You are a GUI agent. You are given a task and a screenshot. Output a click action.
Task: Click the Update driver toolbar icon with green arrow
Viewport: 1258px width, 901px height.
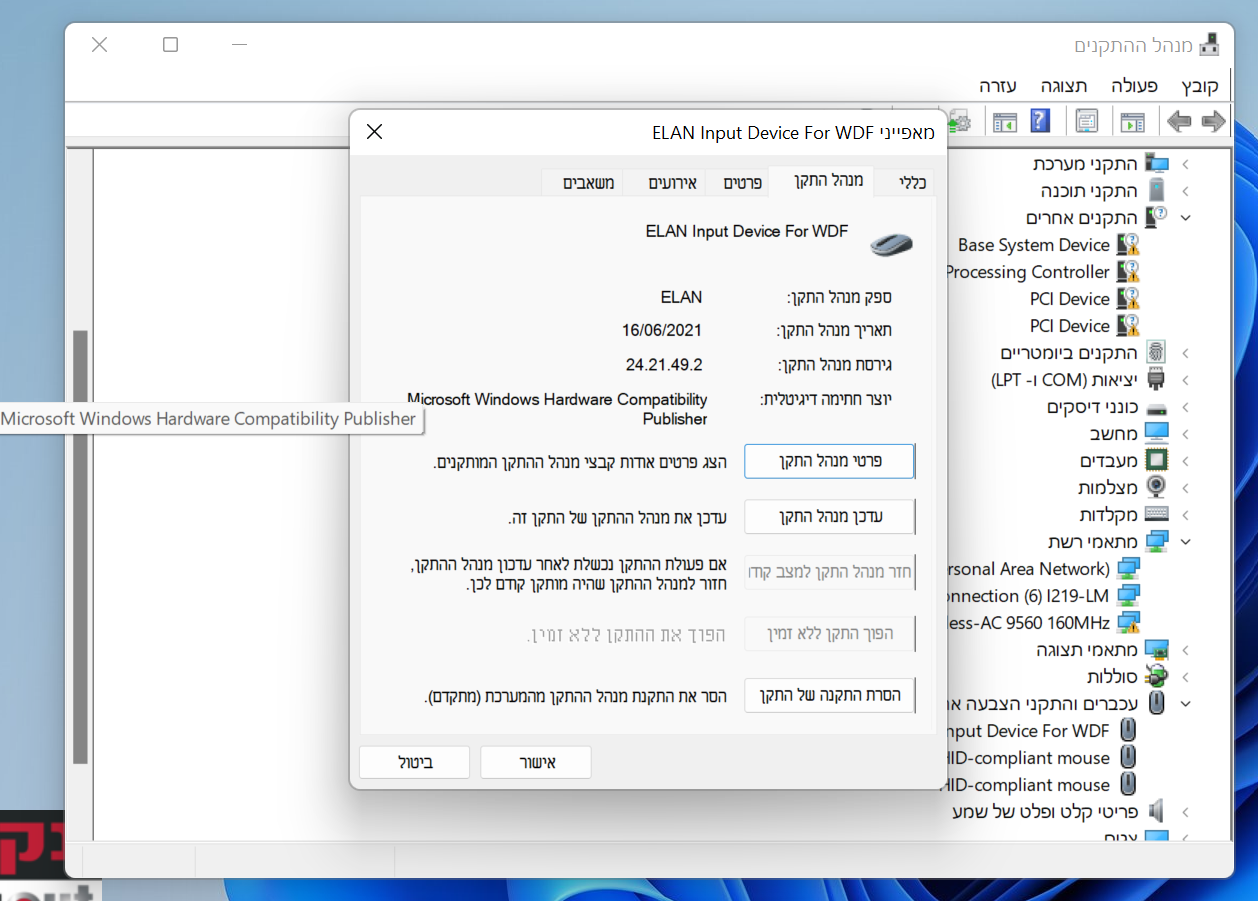click(x=961, y=120)
